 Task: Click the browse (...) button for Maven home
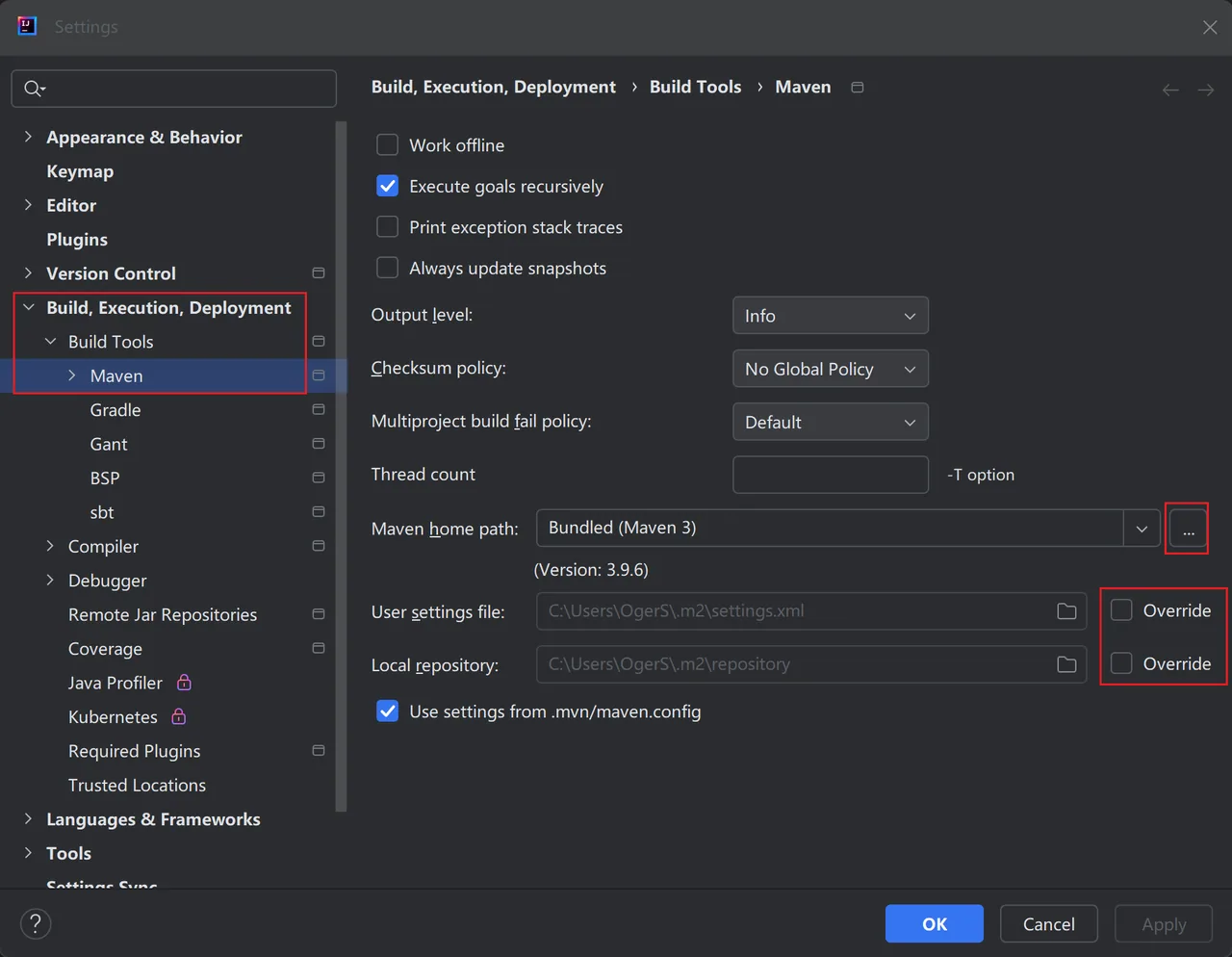click(x=1188, y=529)
